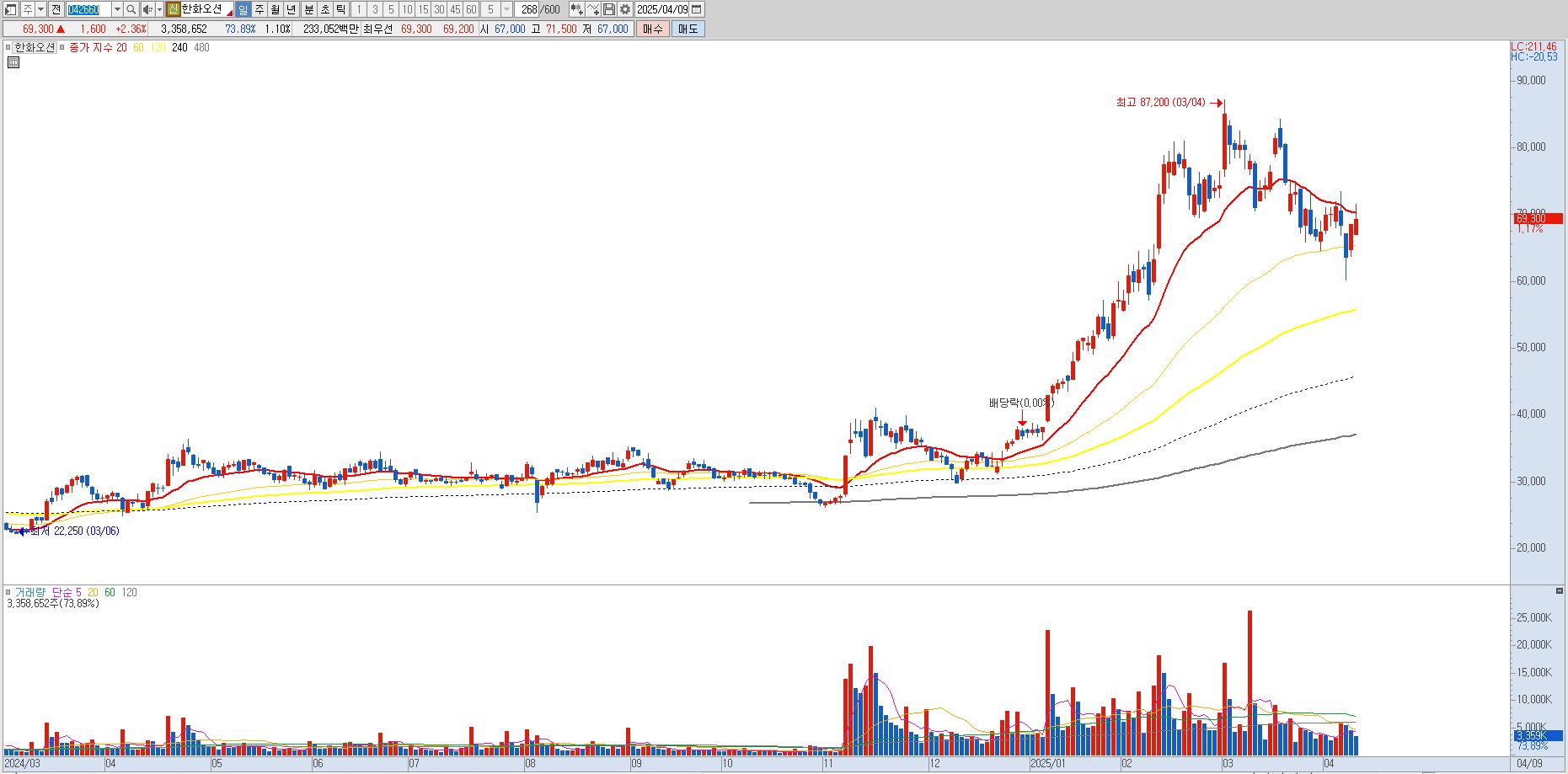Select the 60 interval button

pos(471,9)
